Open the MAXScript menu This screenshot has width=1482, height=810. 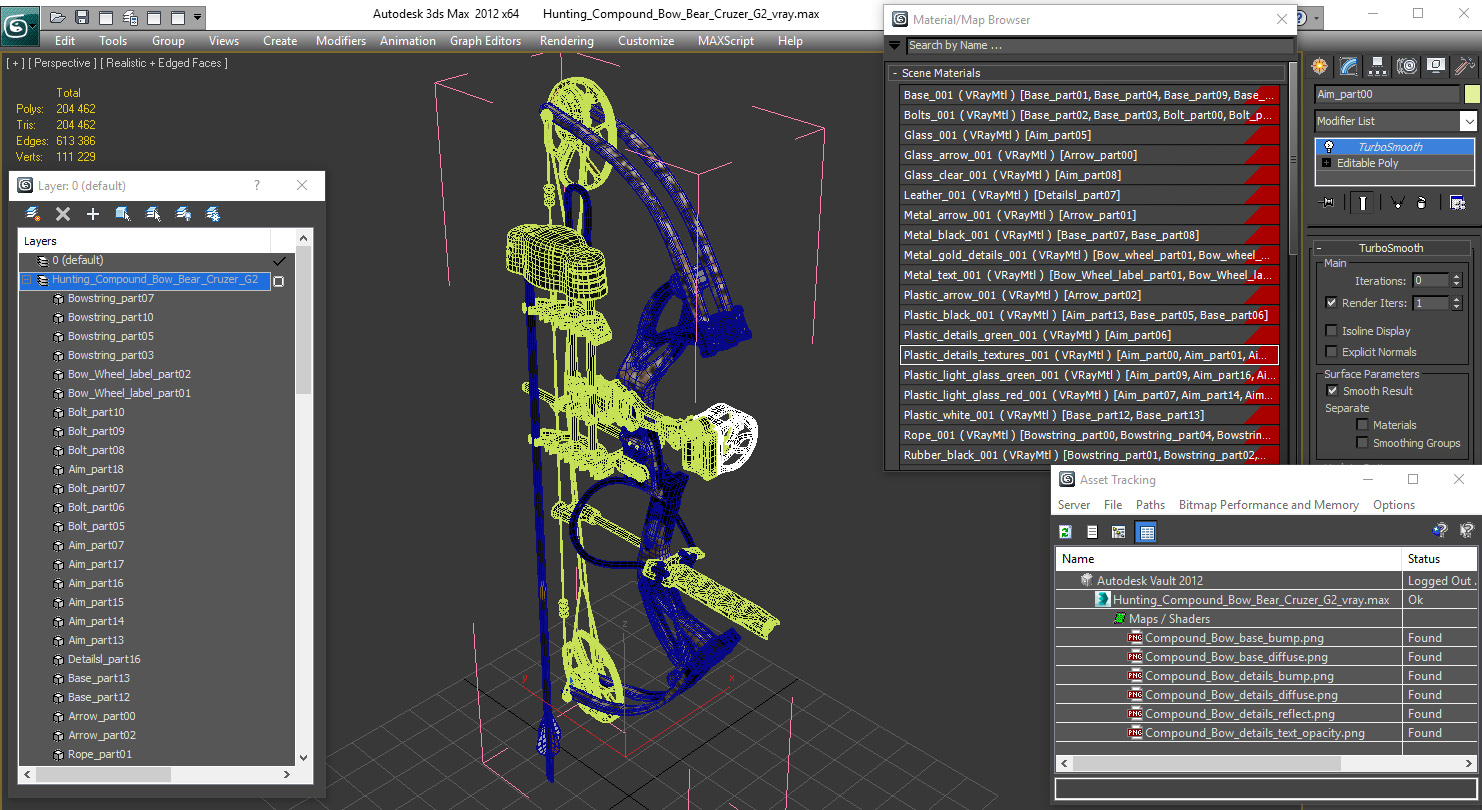click(x=726, y=41)
